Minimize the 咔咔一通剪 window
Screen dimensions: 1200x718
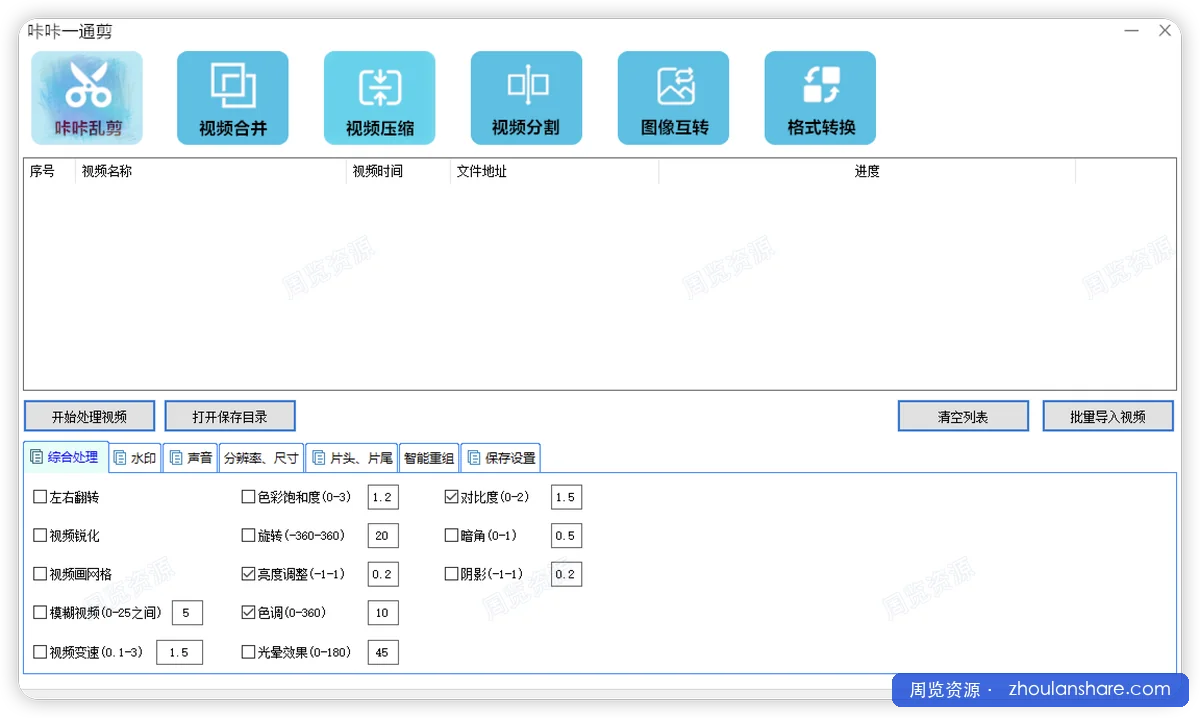(x=1132, y=31)
